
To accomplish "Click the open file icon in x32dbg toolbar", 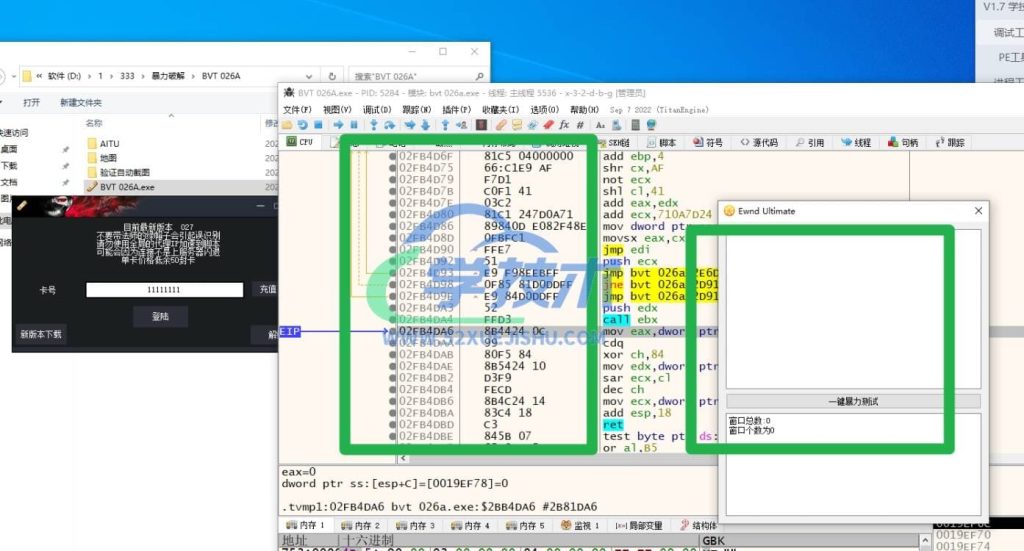I will pos(288,125).
